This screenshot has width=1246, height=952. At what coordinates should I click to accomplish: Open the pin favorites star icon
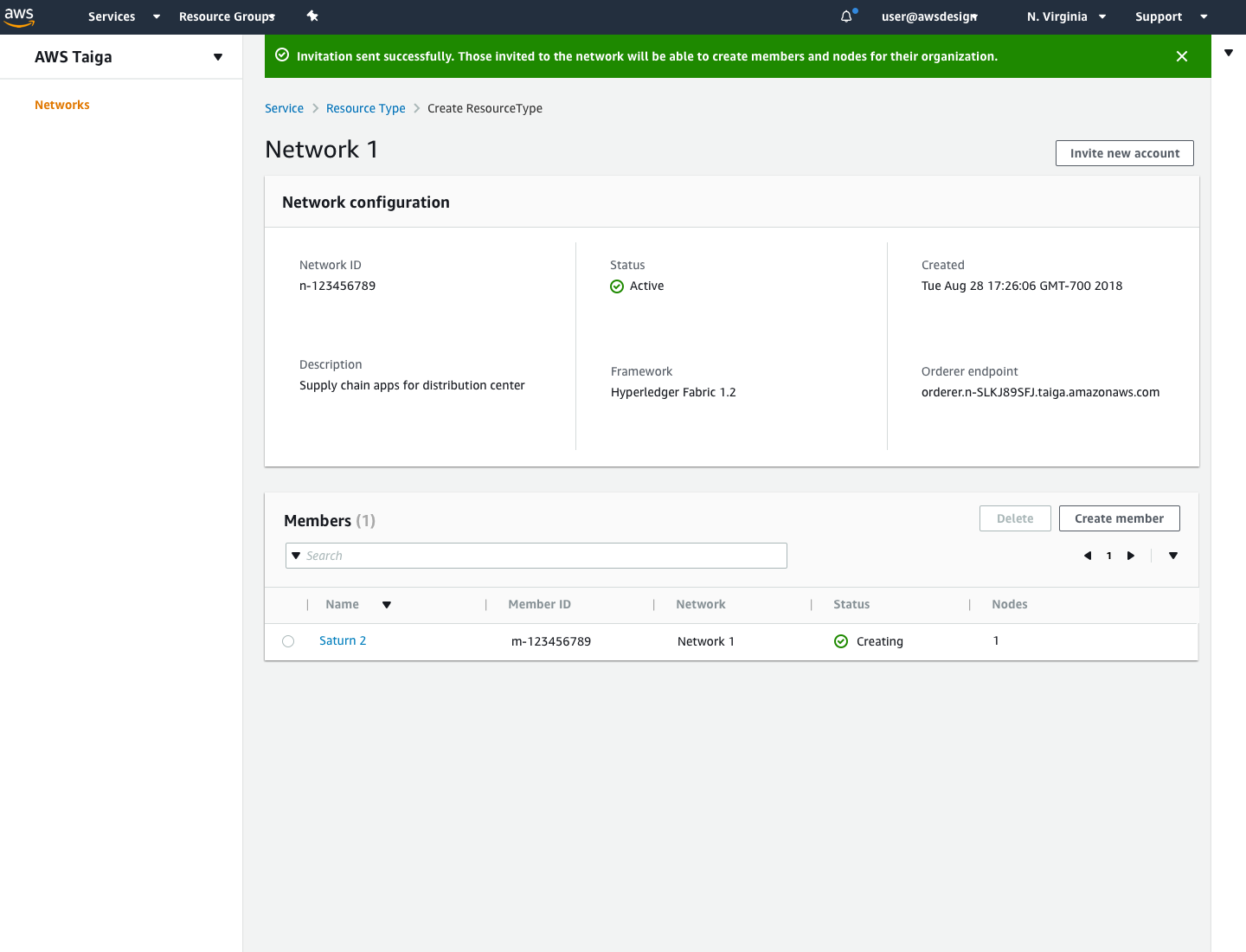pyautogui.click(x=312, y=16)
